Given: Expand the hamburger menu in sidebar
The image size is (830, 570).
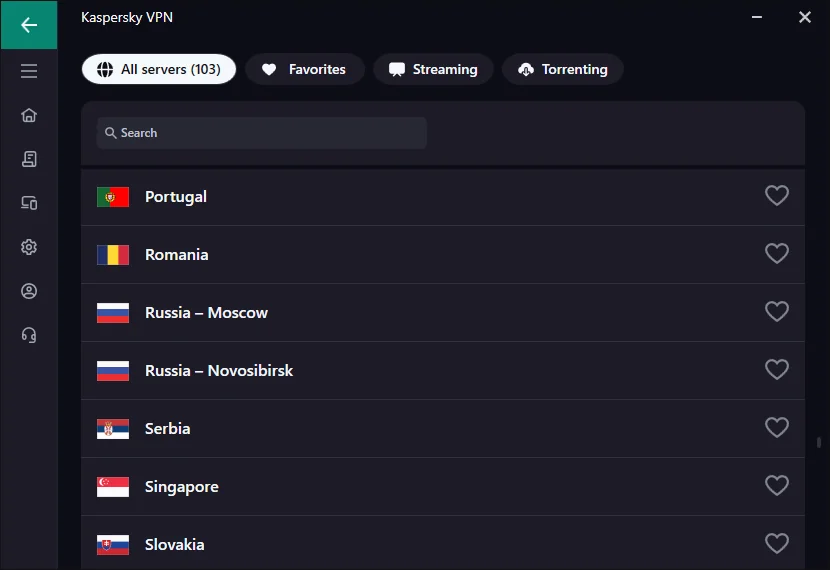Looking at the screenshot, I should [29, 71].
